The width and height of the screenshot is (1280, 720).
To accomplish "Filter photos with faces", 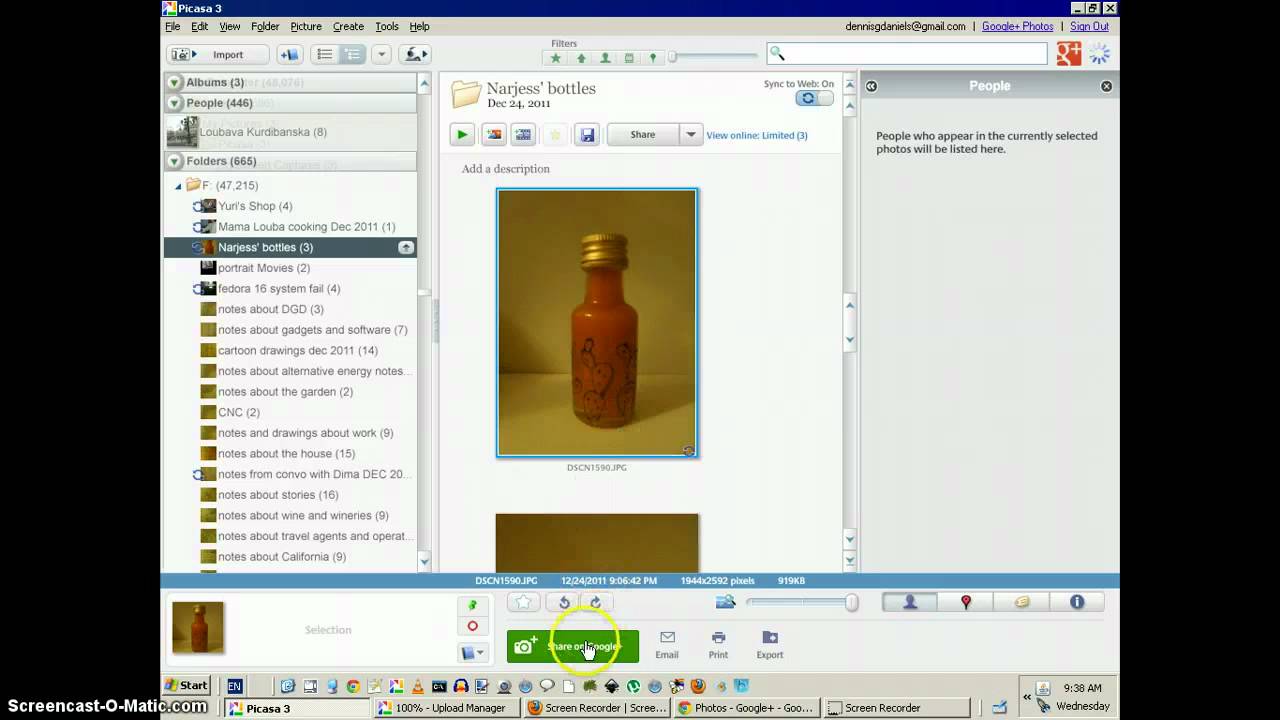I will (x=605, y=58).
